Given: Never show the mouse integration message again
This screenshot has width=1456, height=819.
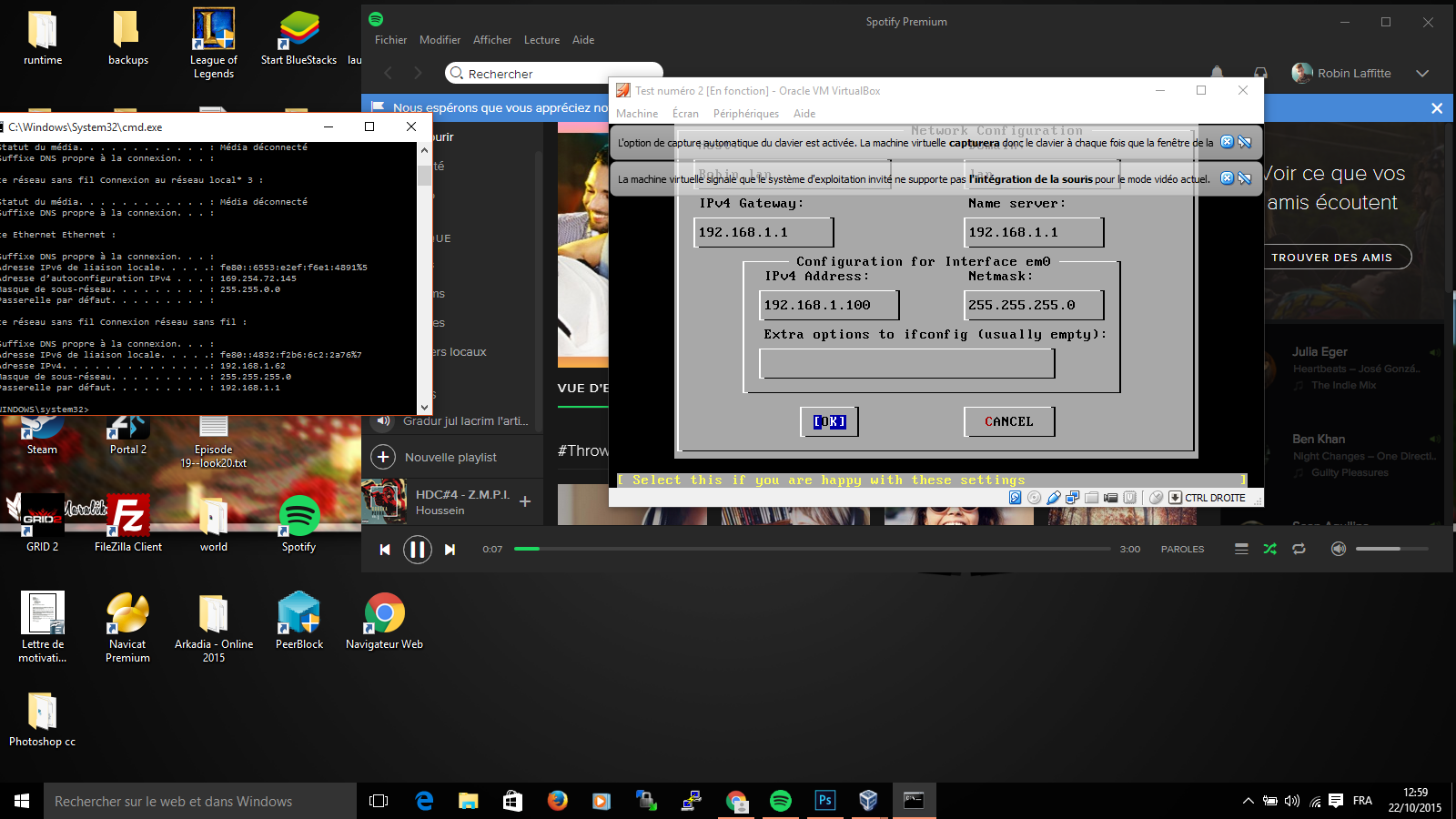Looking at the screenshot, I should pos(1245,178).
